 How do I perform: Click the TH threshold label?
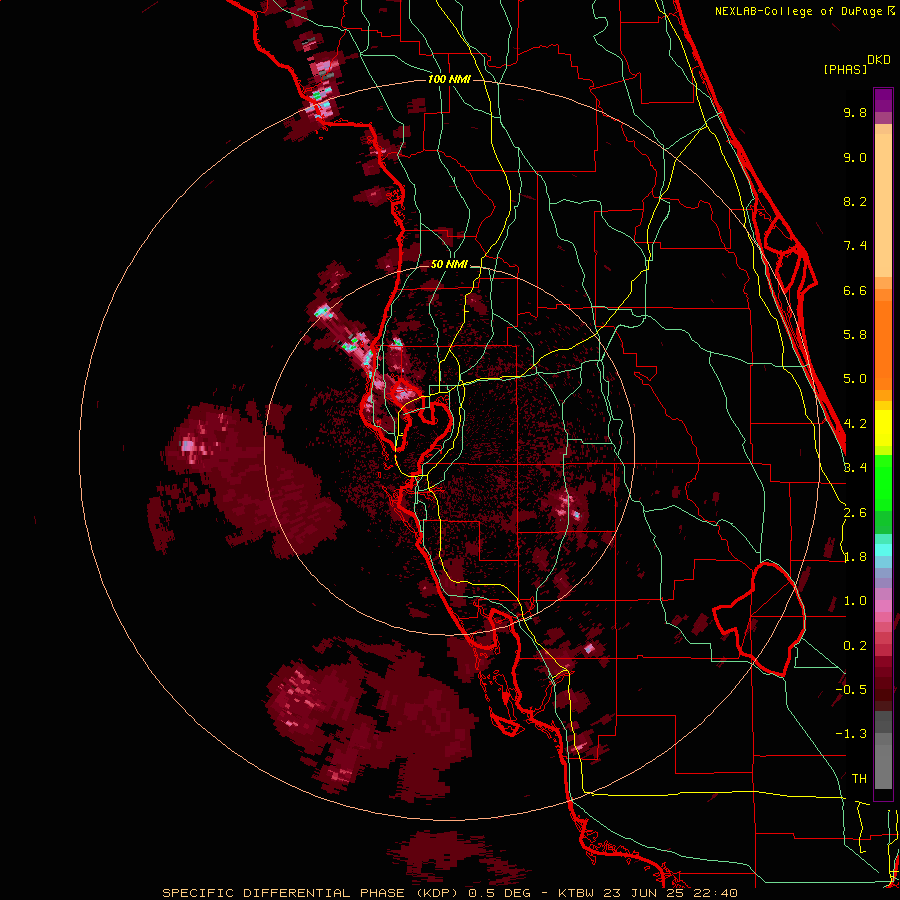click(859, 779)
